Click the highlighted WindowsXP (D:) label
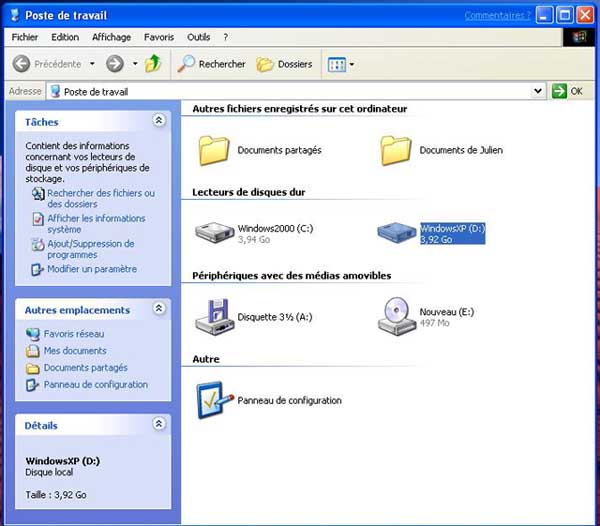 (x=453, y=233)
